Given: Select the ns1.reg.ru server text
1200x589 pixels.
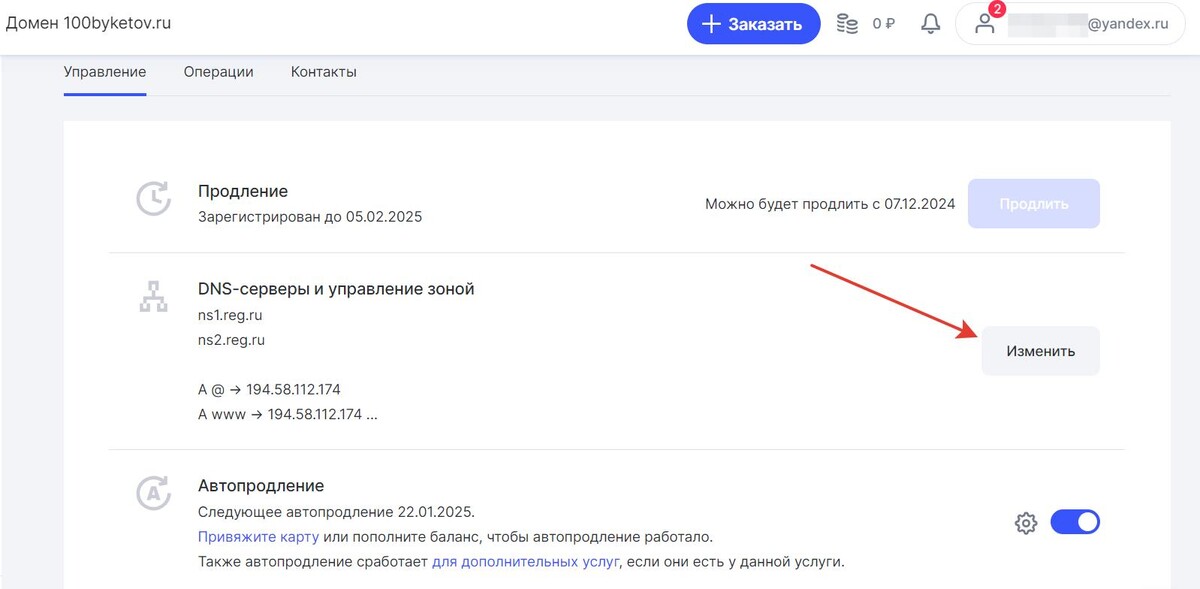Looking at the screenshot, I should click(x=232, y=315).
